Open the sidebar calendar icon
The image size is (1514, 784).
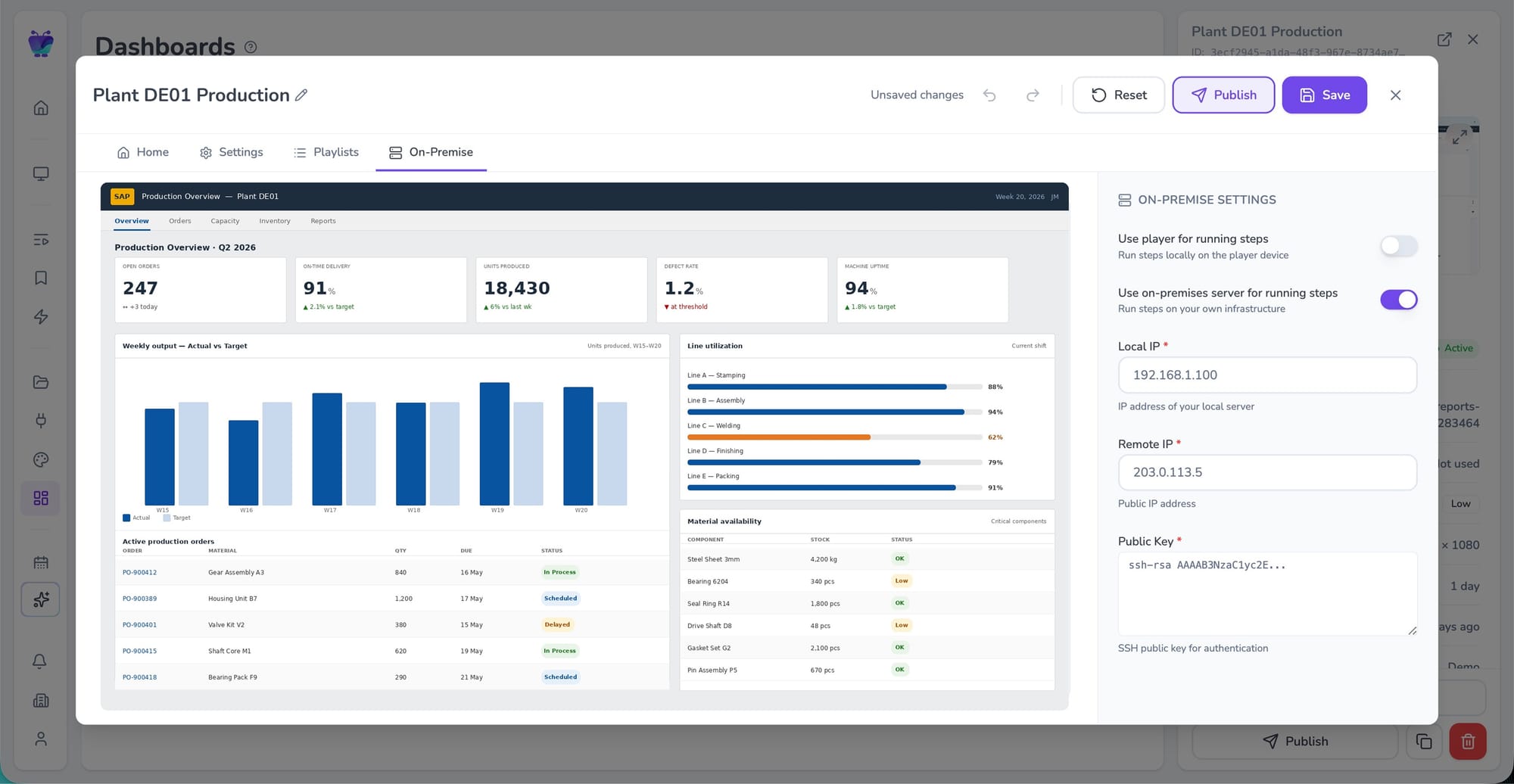click(41, 562)
